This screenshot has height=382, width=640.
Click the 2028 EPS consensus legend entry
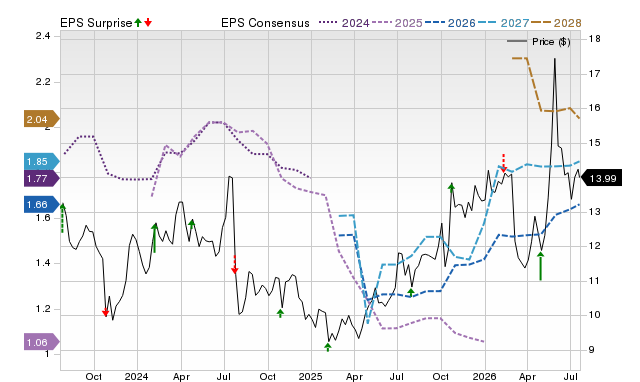(x=556, y=23)
